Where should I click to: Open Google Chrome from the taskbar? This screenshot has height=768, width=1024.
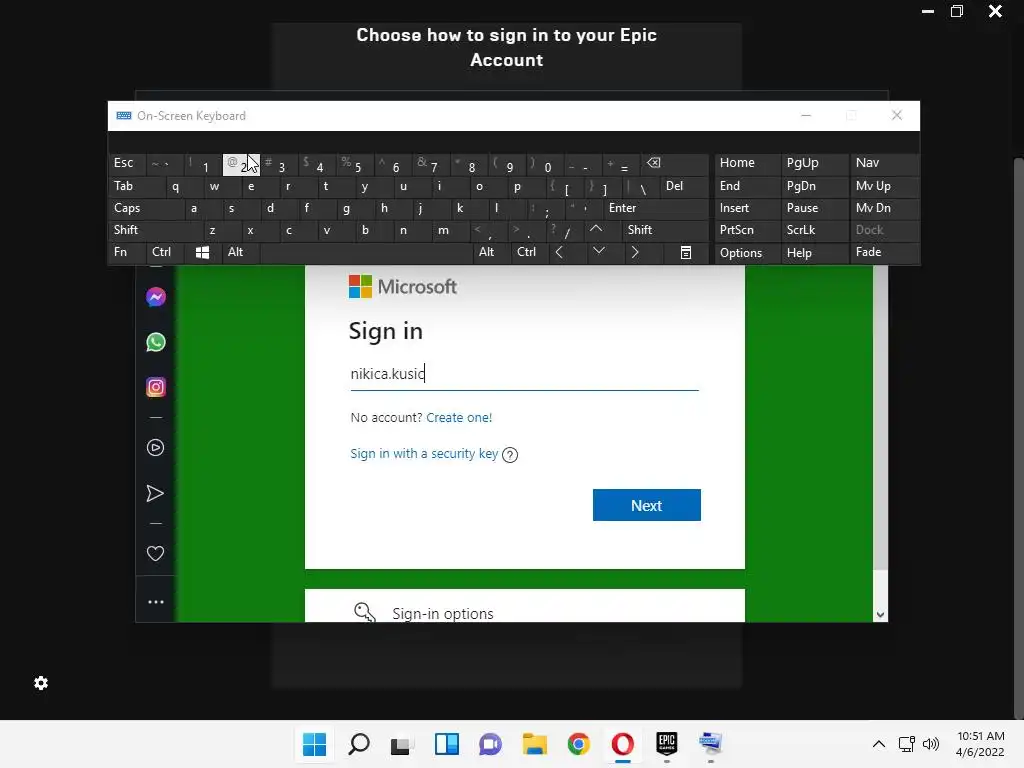click(x=579, y=744)
